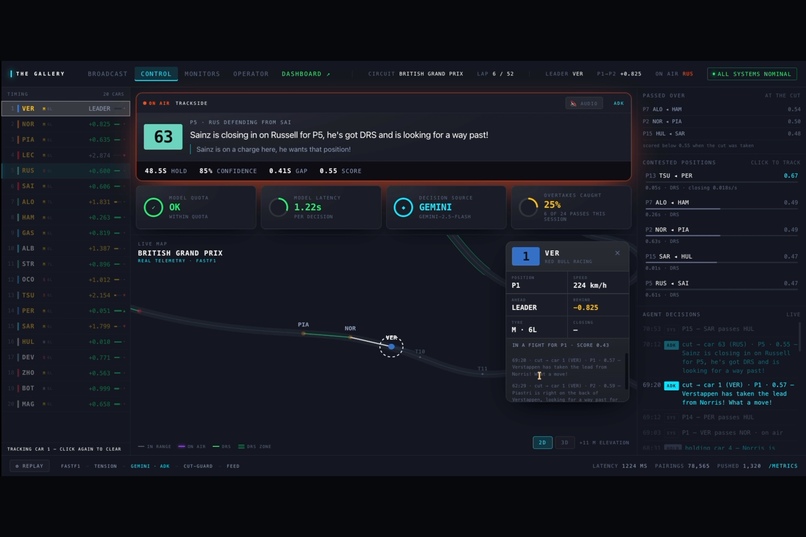This screenshot has height=537, width=806.
Task: Select ALO row in timing list
Action: 65,202
